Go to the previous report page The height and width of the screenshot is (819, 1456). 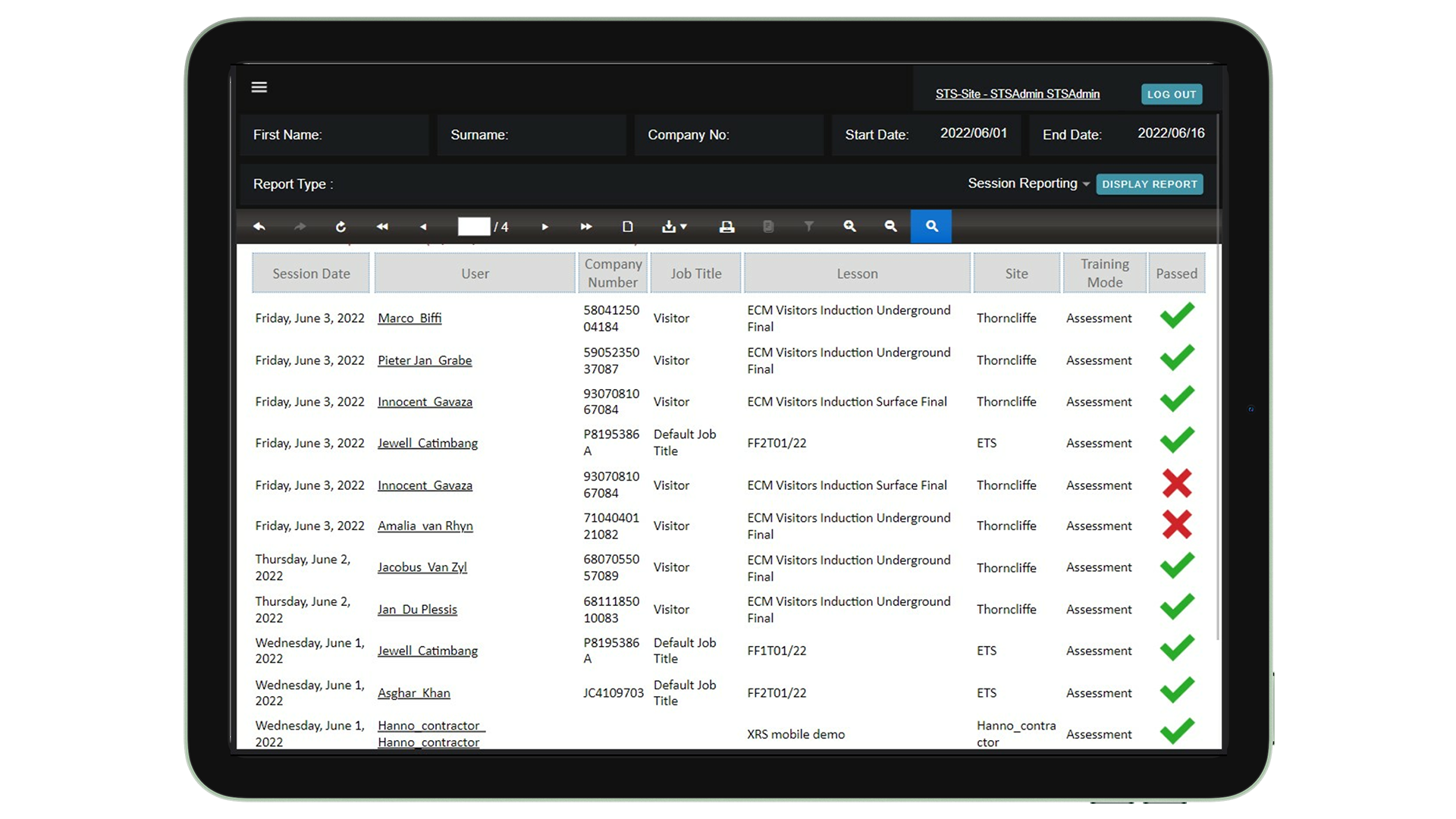tap(423, 227)
